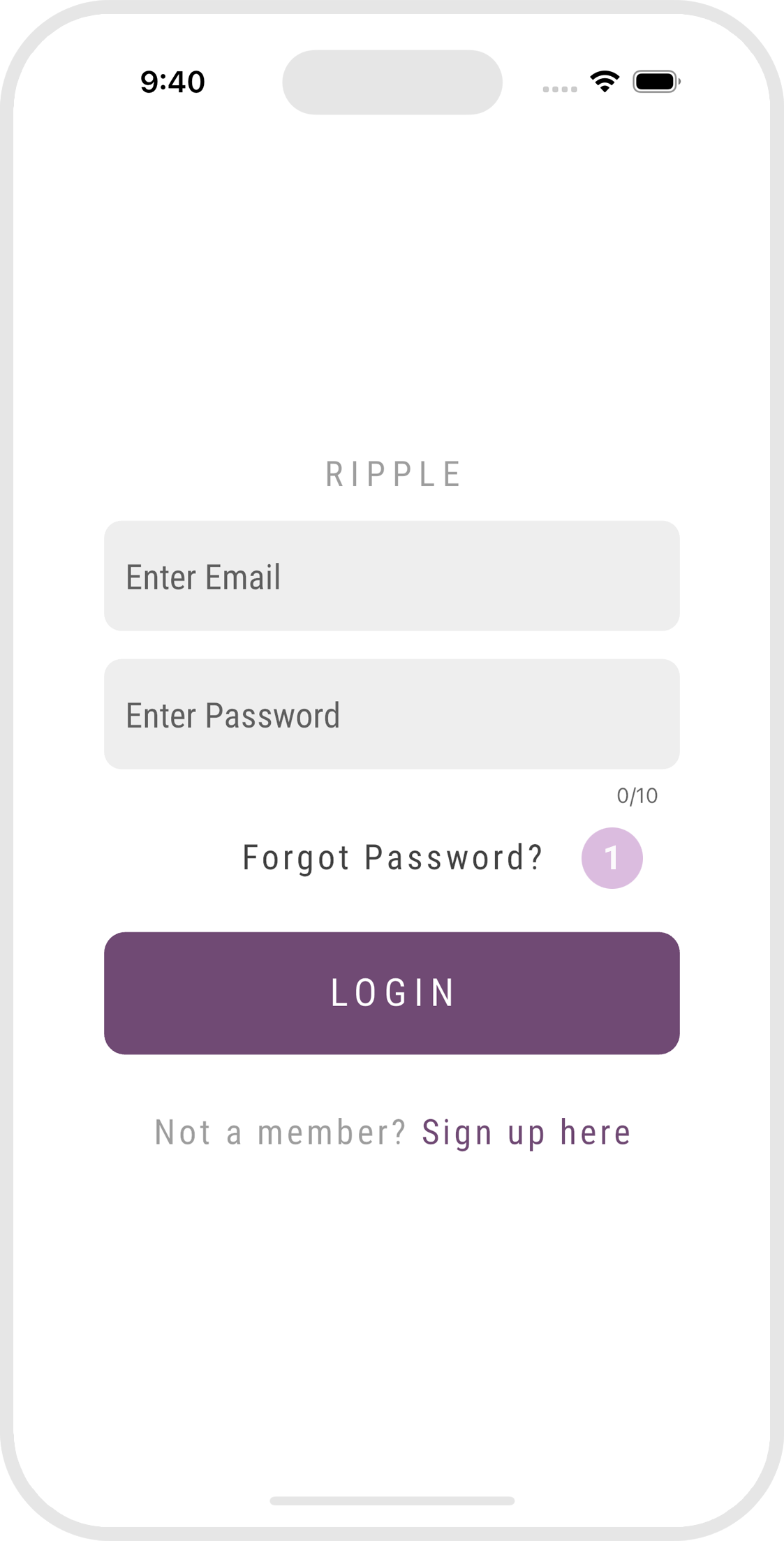This screenshot has width=784, height=1541.
Task: Tap the purple badge numbered 1
Action: pyautogui.click(x=612, y=857)
